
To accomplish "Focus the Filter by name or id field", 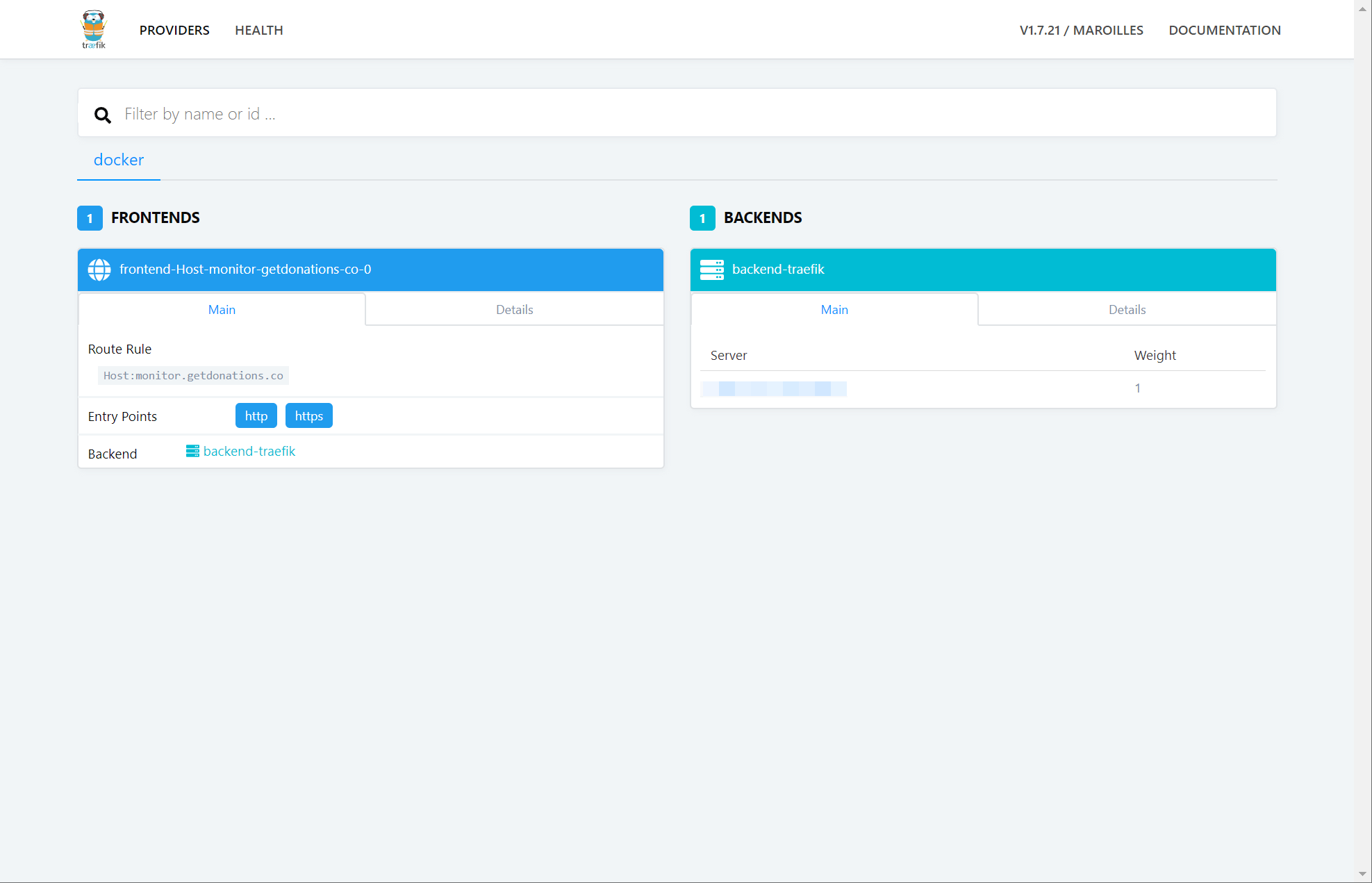I will (x=677, y=113).
